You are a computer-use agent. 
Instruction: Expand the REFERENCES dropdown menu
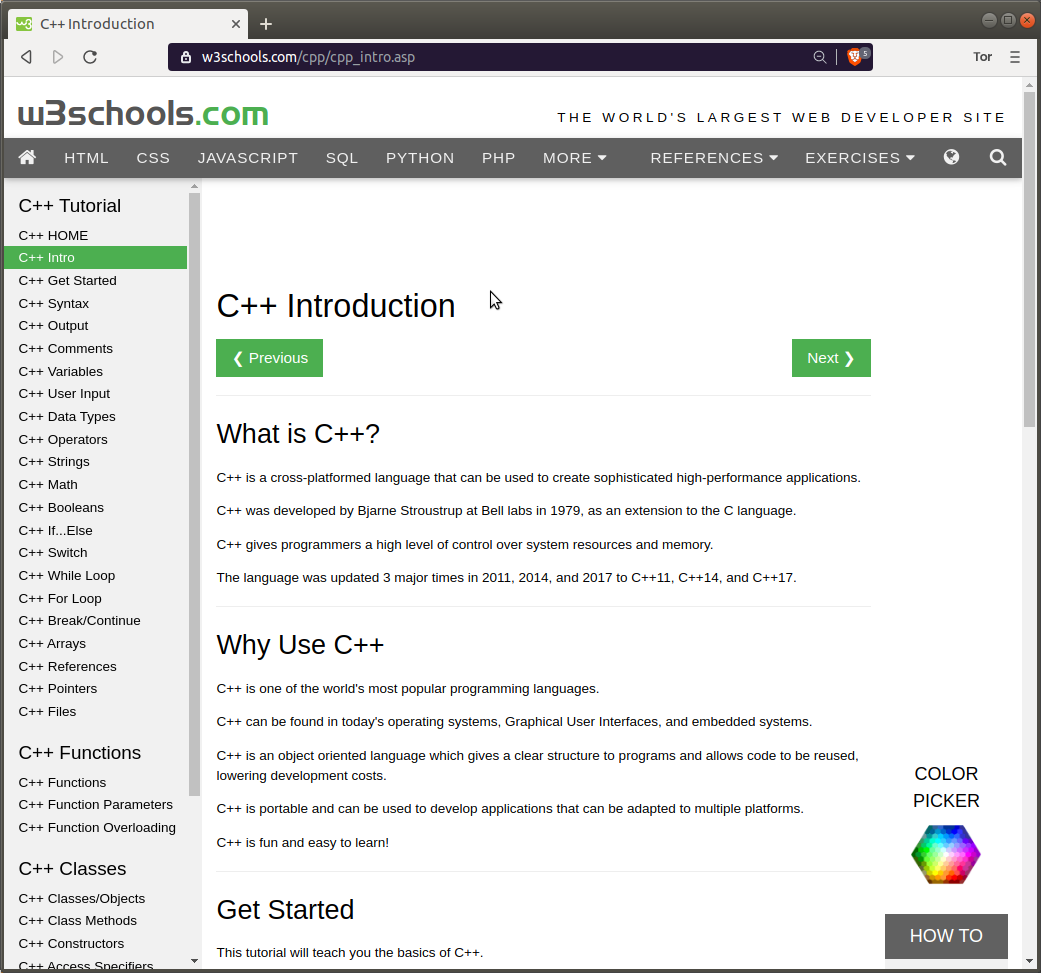click(714, 158)
